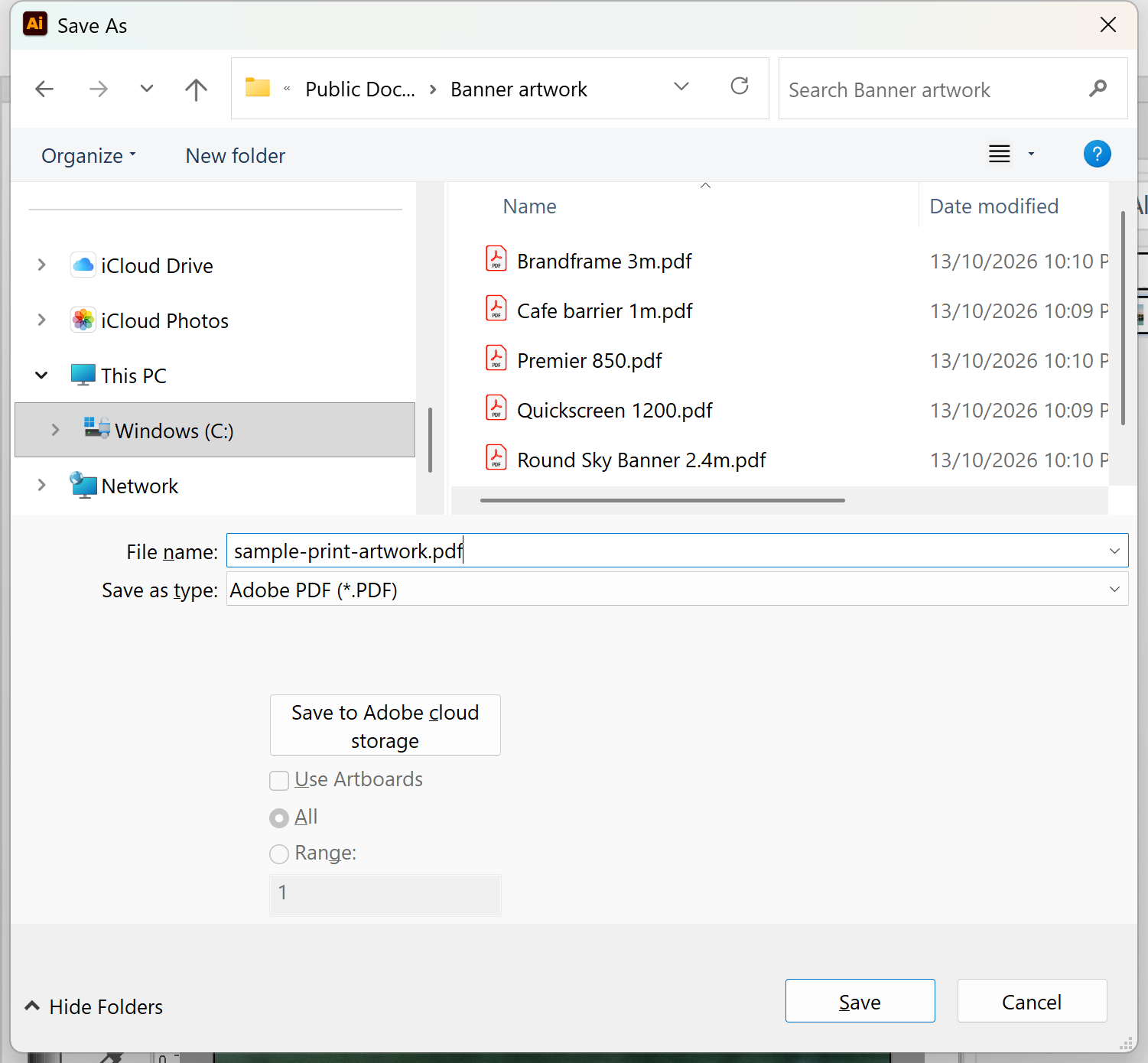Select Quickscreen 1200.pdf file icon
This screenshot has height=1063, width=1148.
[496, 408]
